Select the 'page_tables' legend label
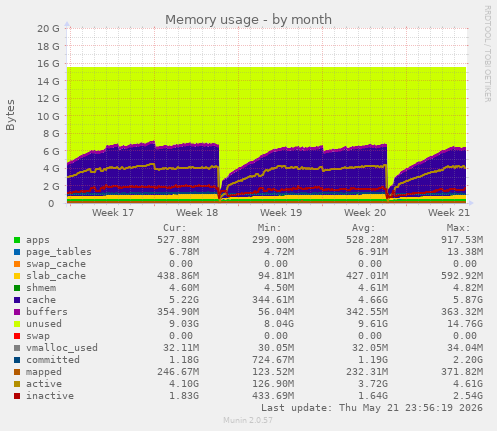497x431 pixels. pos(59,252)
